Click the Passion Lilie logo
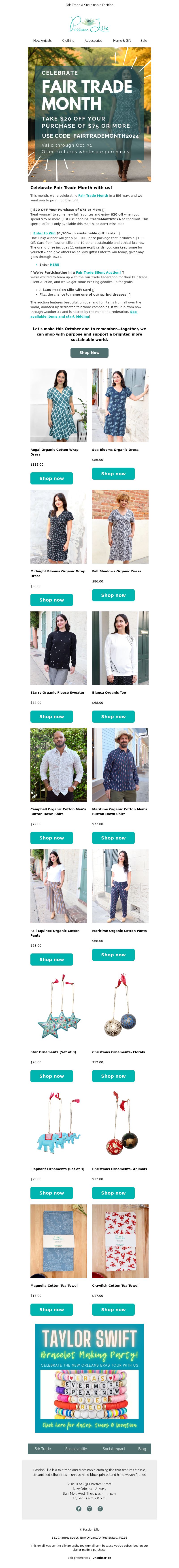179x1568 pixels. pyautogui.click(x=89, y=25)
